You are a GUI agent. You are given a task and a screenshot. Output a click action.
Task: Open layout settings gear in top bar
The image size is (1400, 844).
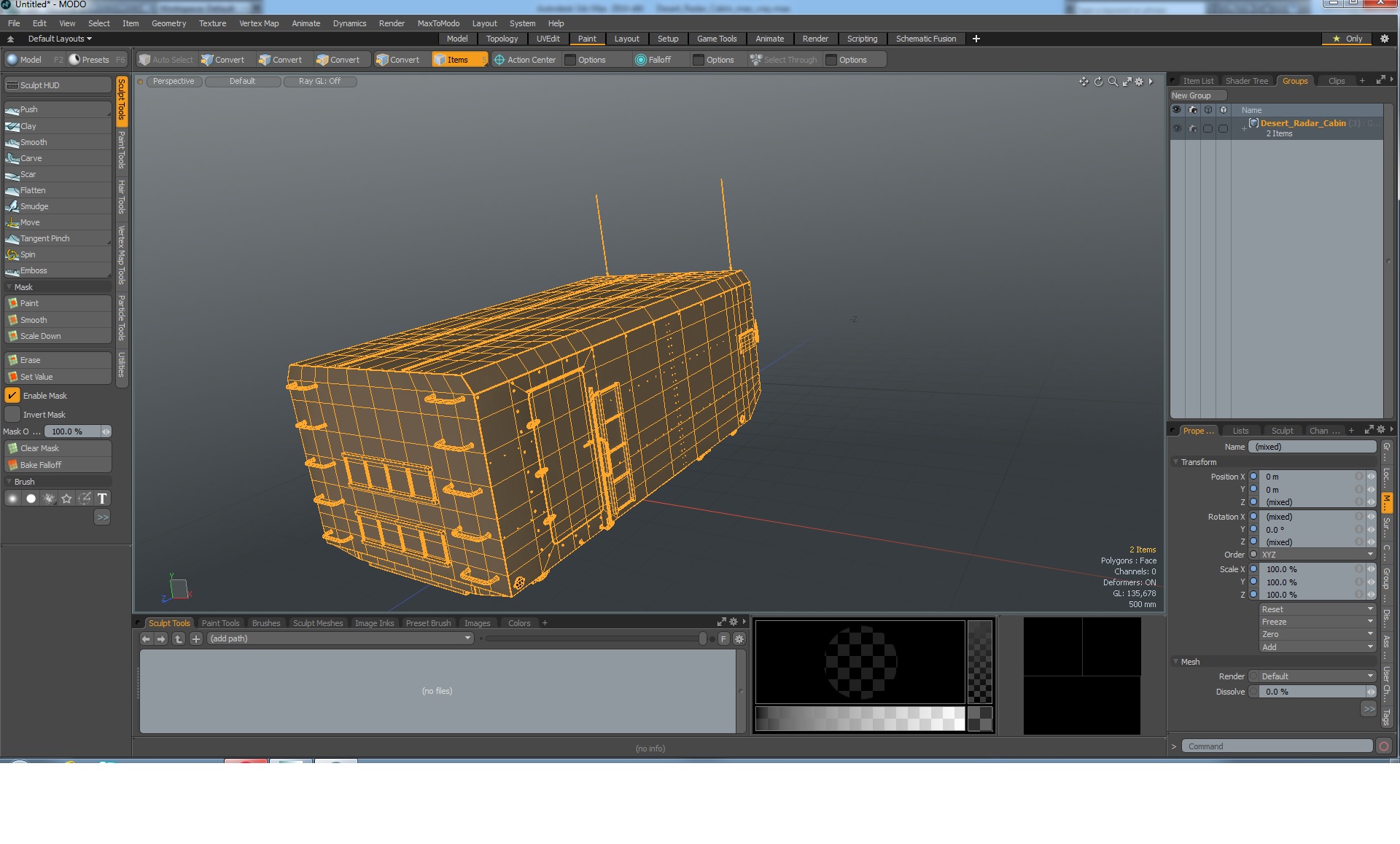[x=1384, y=39]
